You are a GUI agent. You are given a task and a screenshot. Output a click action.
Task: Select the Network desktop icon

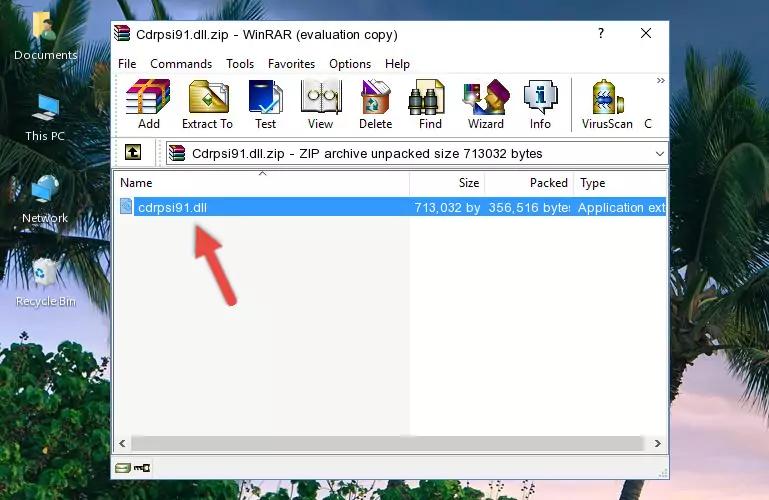pyautogui.click(x=45, y=199)
